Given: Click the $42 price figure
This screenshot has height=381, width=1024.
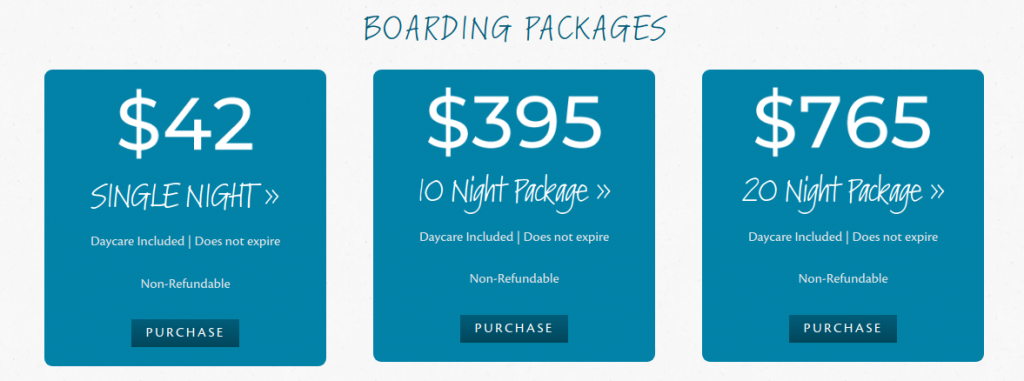Looking at the screenshot, I should 185,125.
